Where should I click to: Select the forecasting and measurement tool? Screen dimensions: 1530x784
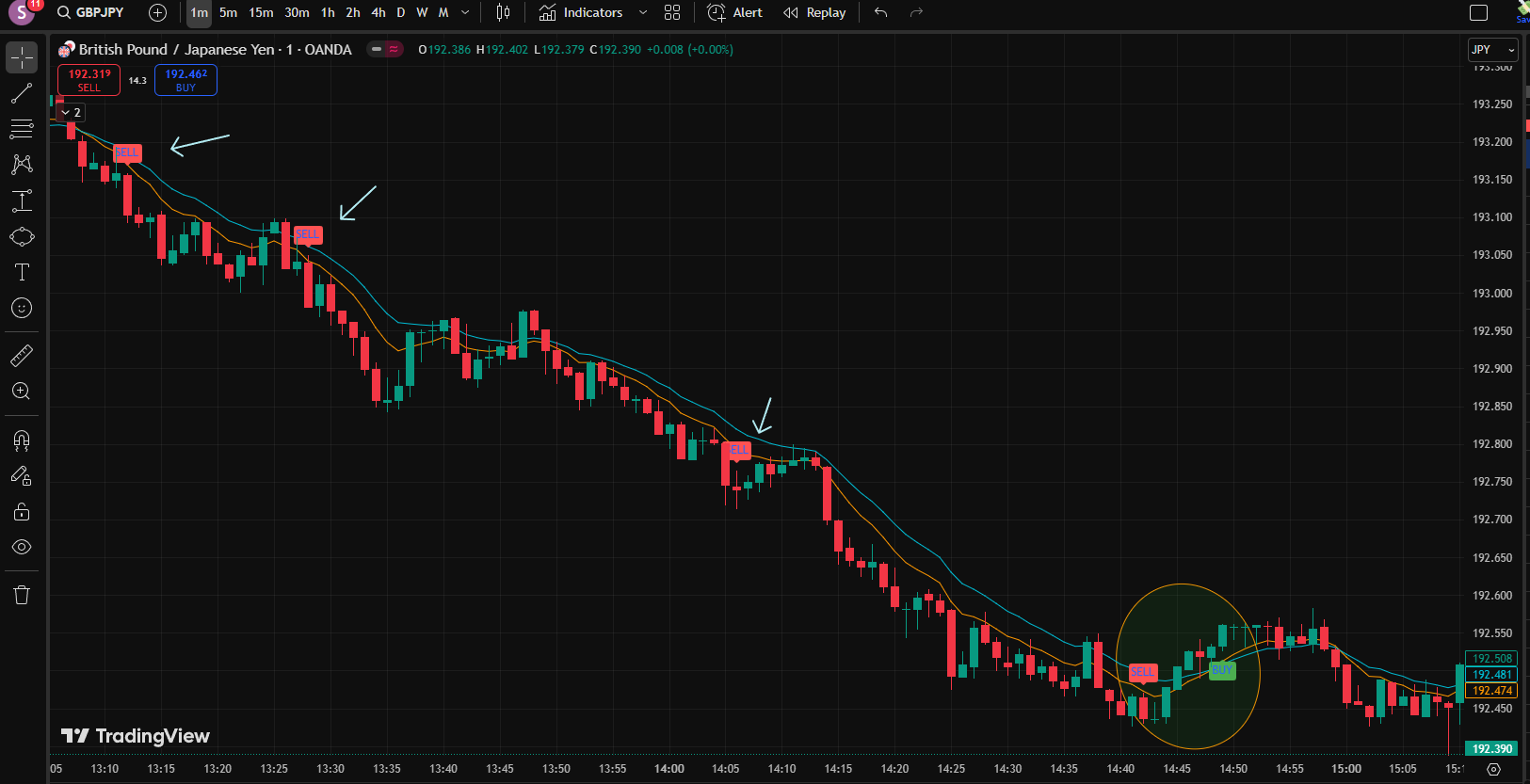pos(22,200)
